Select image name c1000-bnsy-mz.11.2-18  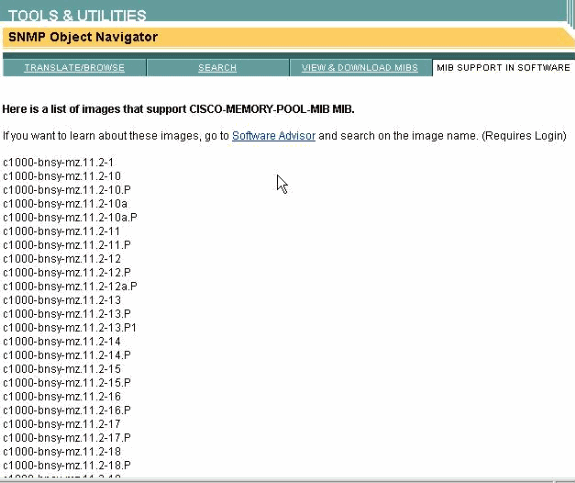click(x=62, y=451)
